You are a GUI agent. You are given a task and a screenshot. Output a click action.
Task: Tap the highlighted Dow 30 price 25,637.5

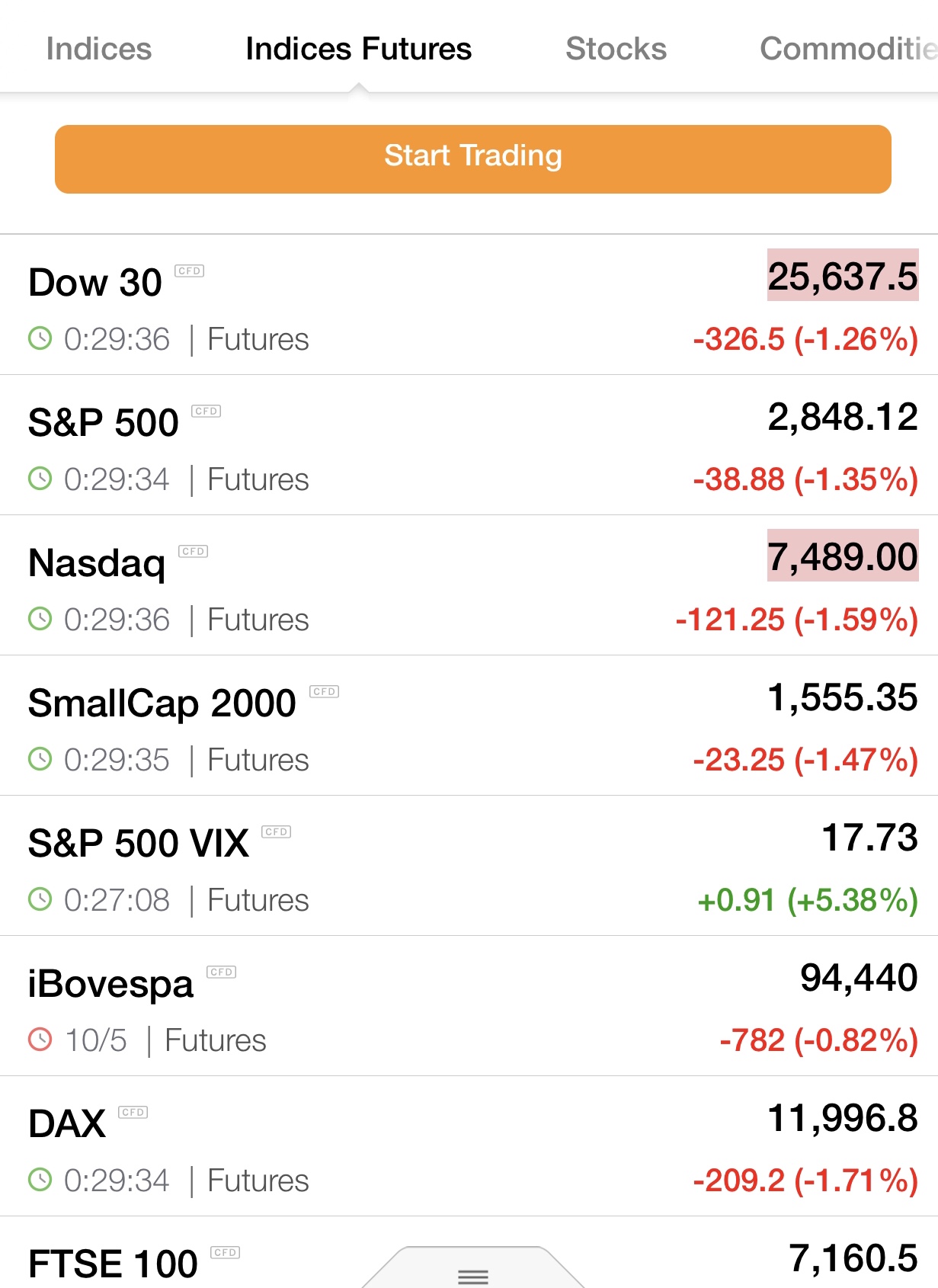(x=842, y=276)
